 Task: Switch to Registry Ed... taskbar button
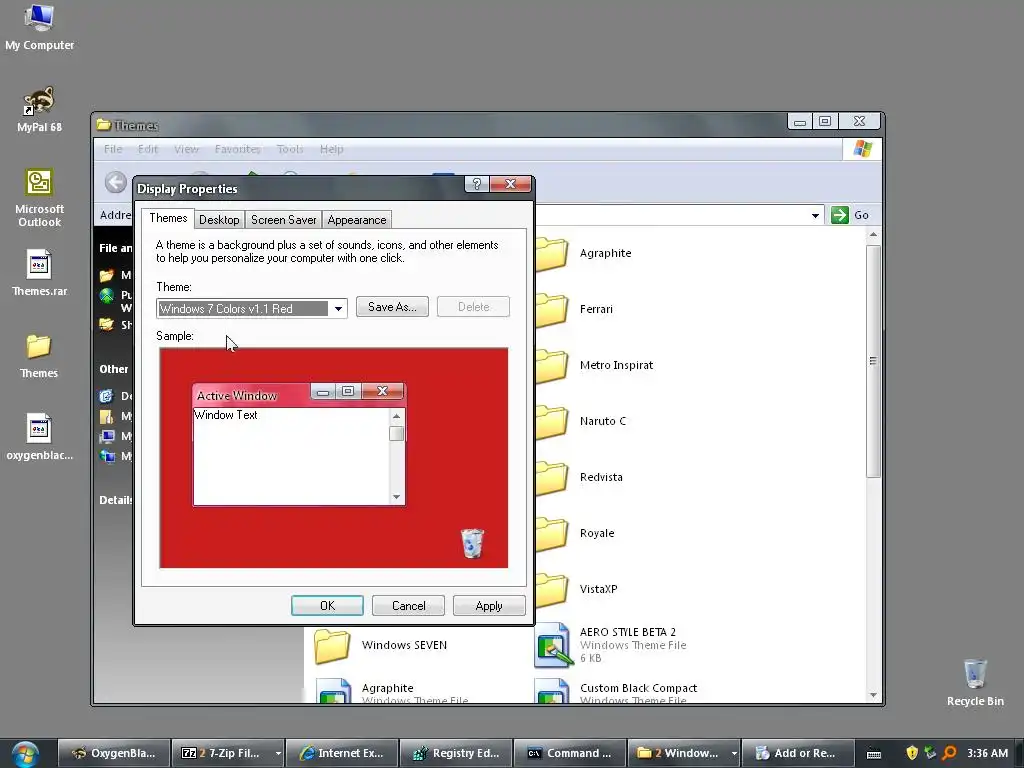456,753
